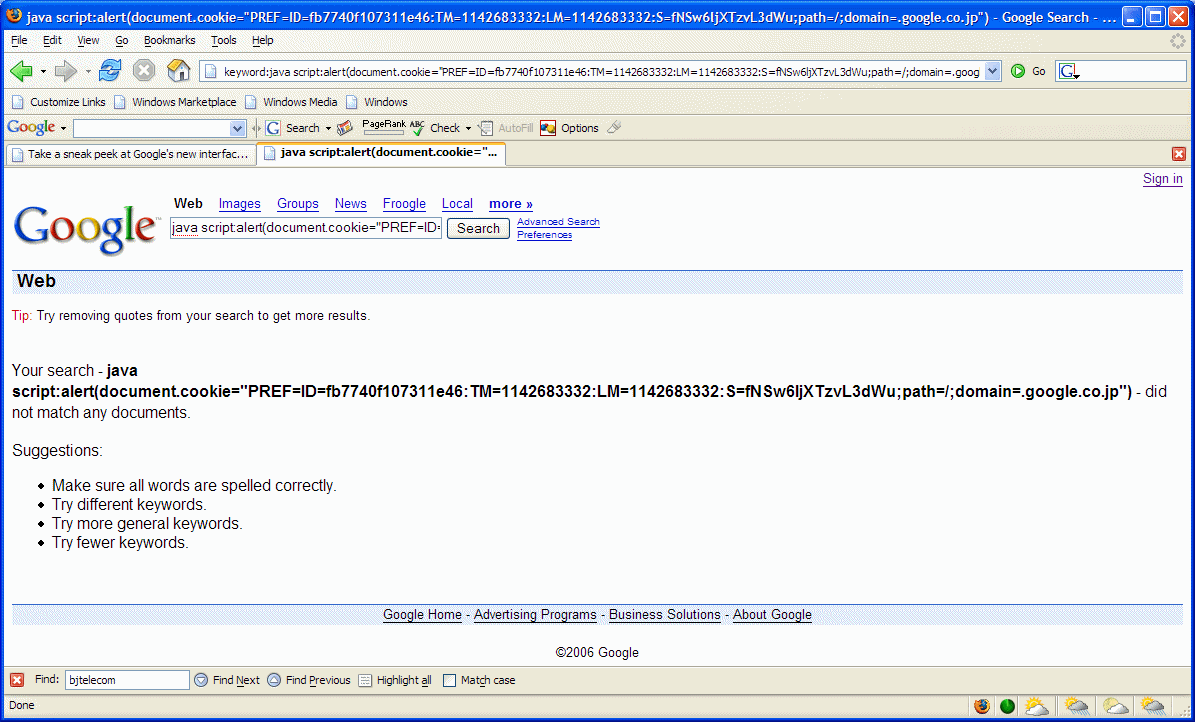Click the highlighter pen toolbar icon
1195x722 pixels.
click(614, 127)
